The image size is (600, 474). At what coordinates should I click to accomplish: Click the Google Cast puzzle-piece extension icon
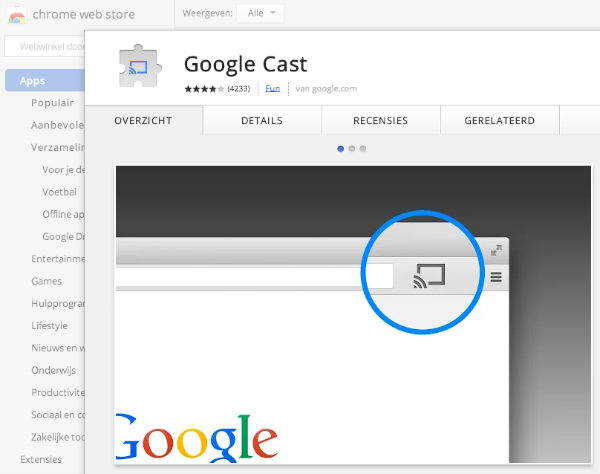(140, 67)
